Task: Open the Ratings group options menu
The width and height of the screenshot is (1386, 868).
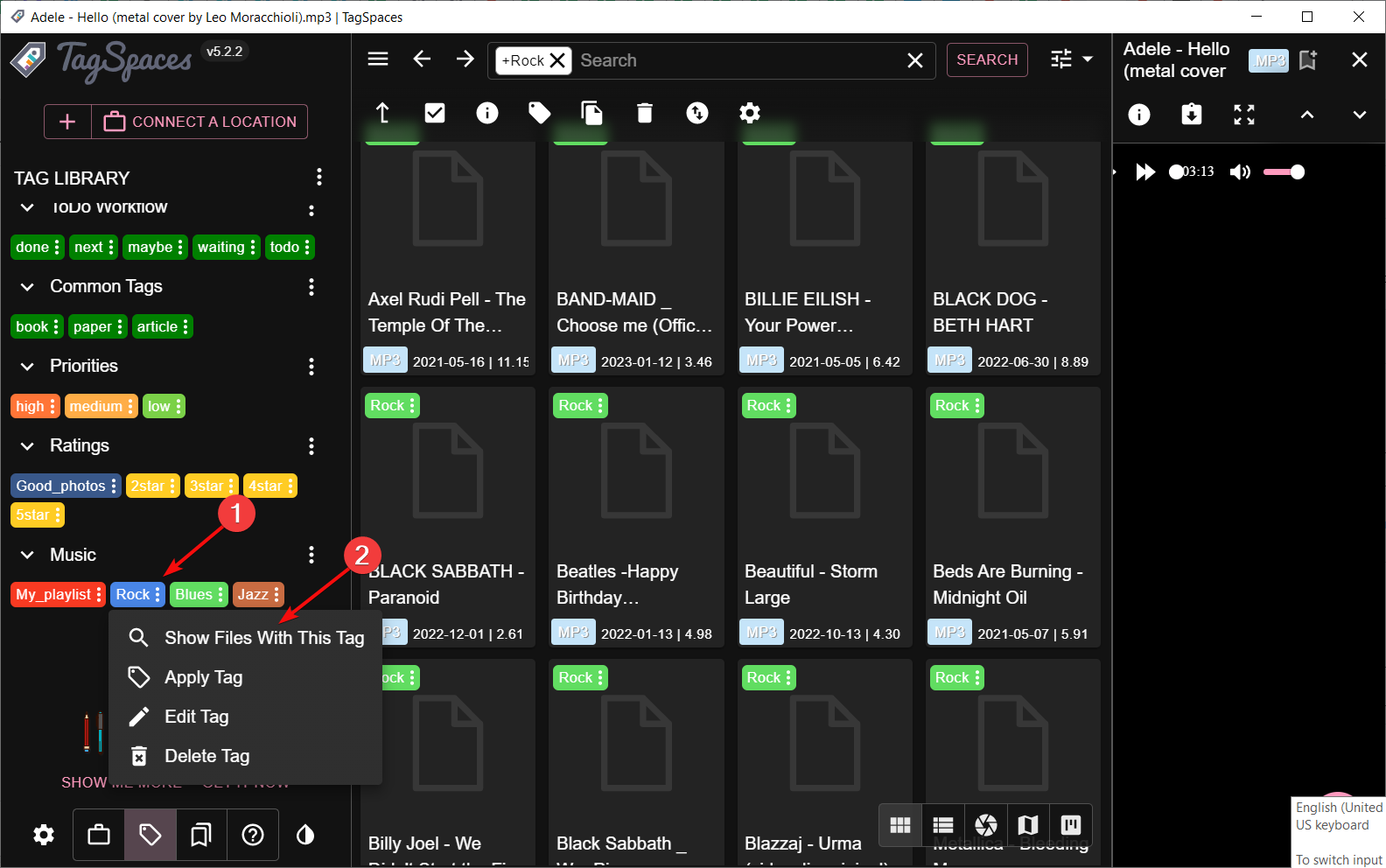Action: [x=311, y=446]
